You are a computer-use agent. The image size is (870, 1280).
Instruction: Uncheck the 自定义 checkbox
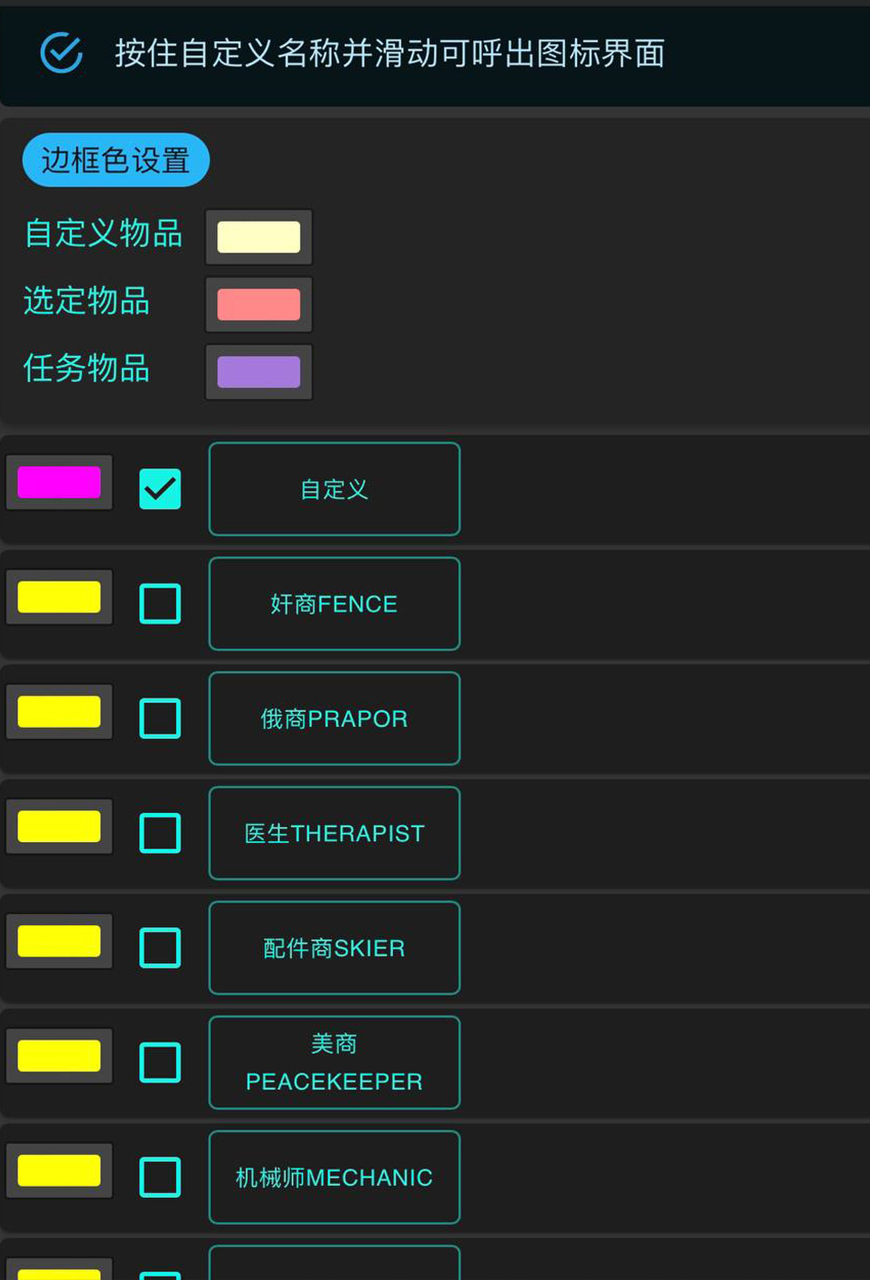point(160,489)
